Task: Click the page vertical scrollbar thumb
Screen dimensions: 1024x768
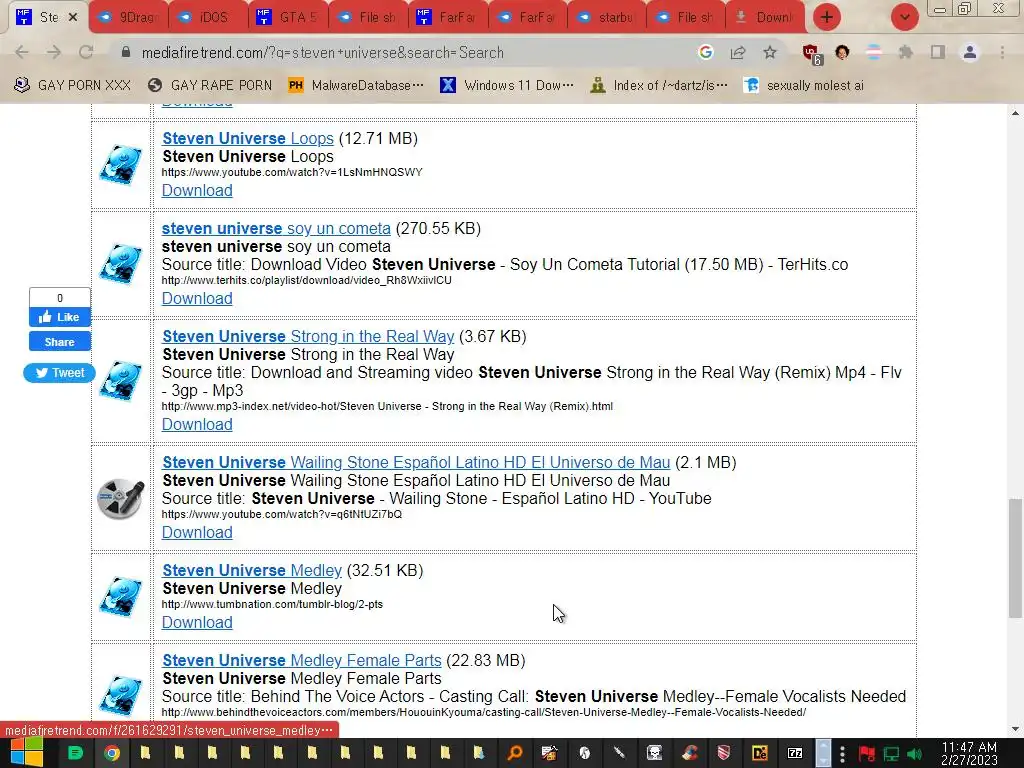Action: point(1015,558)
